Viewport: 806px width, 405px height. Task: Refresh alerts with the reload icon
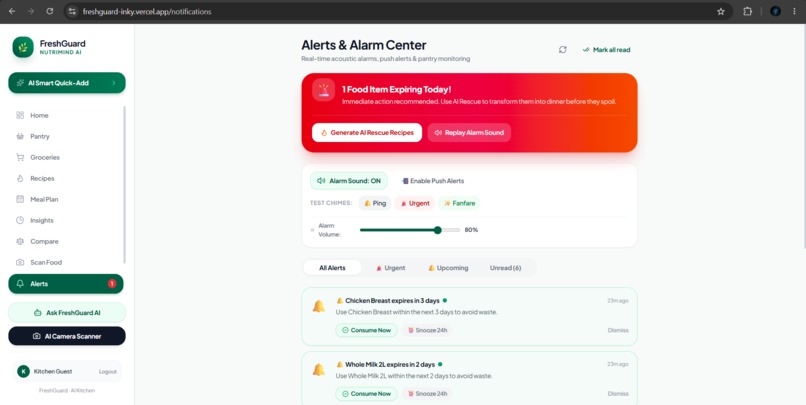[x=563, y=50]
